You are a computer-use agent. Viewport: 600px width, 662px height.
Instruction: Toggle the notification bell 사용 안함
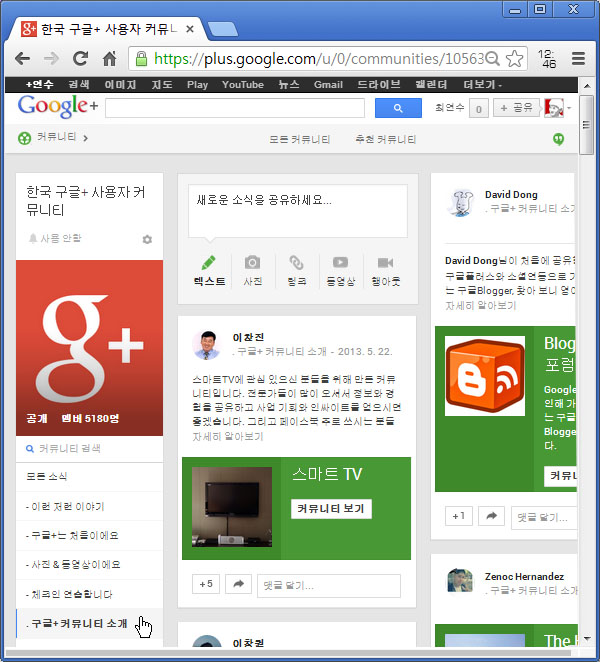(x=54, y=239)
